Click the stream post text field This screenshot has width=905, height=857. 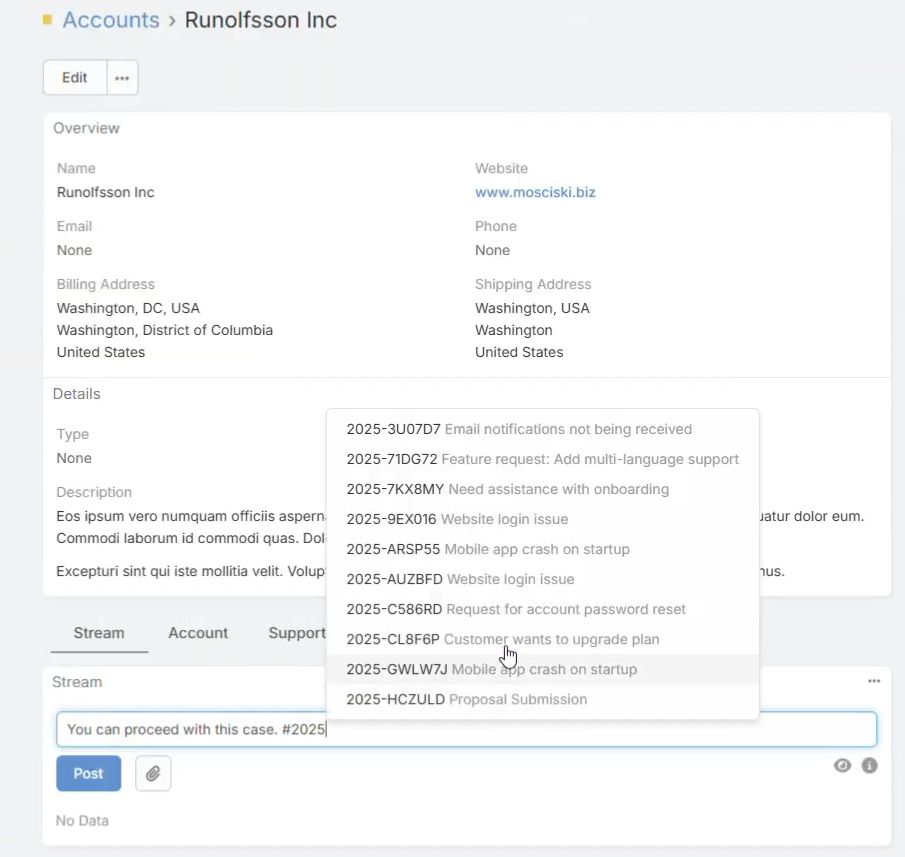(x=466, y=729)
